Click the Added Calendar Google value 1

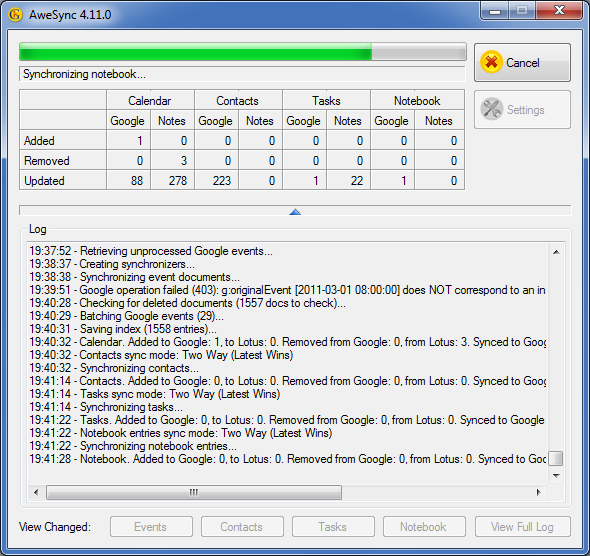click(x=140, y=141)
